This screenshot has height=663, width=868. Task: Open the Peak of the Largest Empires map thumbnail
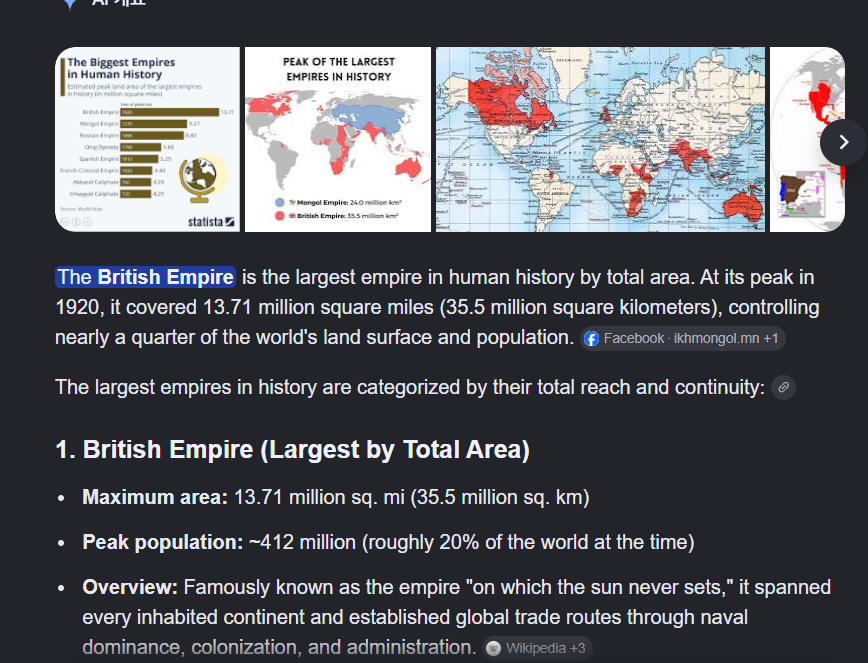coord(338,139)
